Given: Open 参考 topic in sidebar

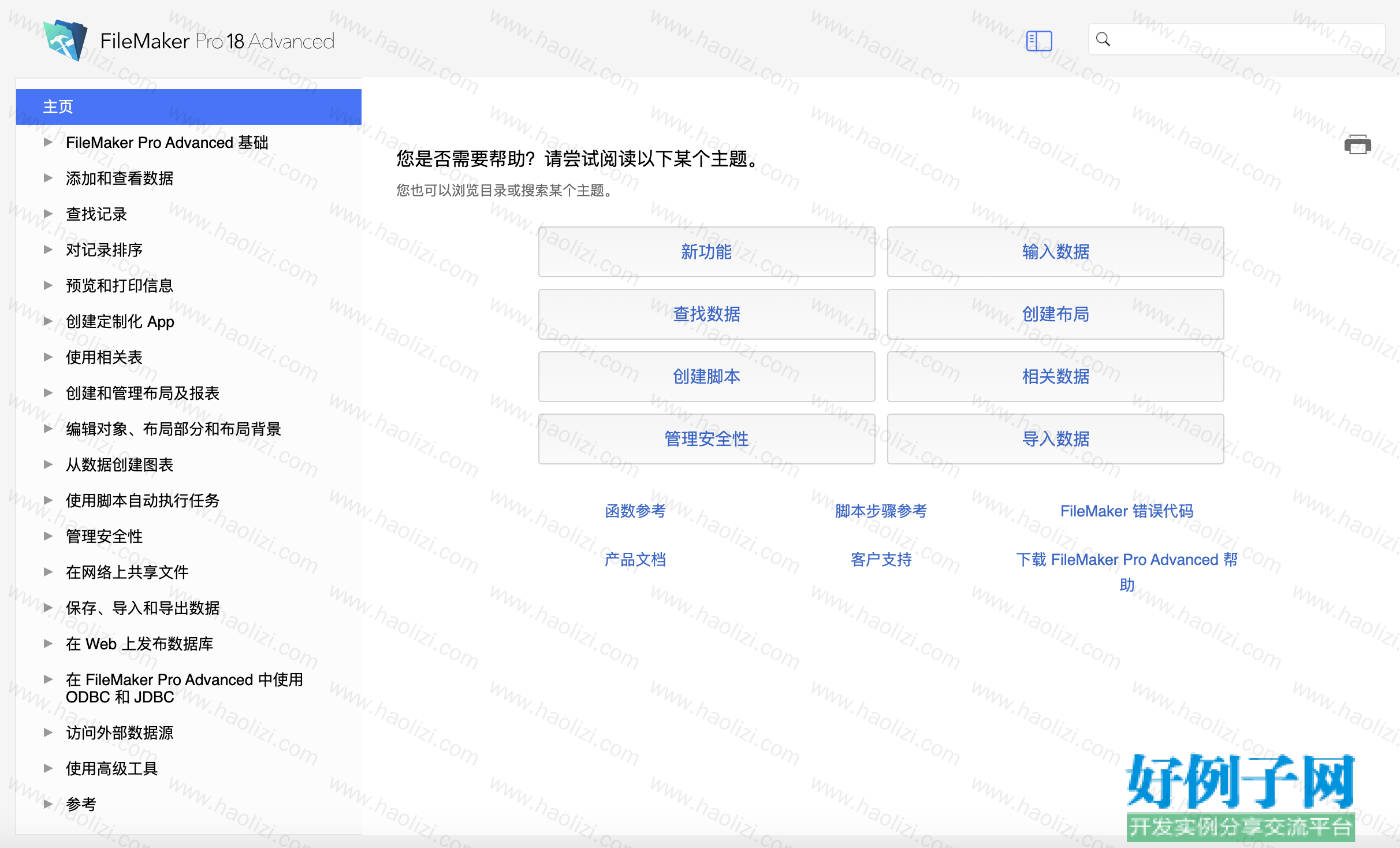Looking at the screenshot, I should (81, 805).
